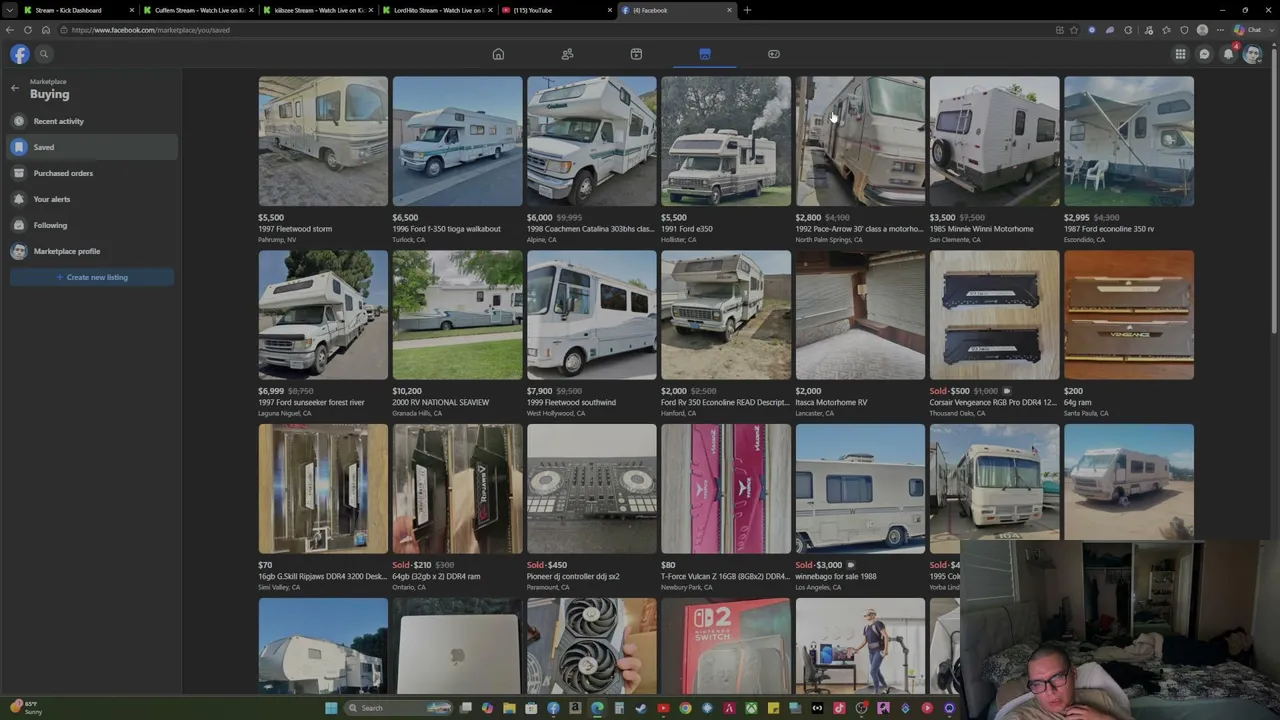Click the Windows Start button
Screen dimensions: 1280x720
click(x=331, y=708)
